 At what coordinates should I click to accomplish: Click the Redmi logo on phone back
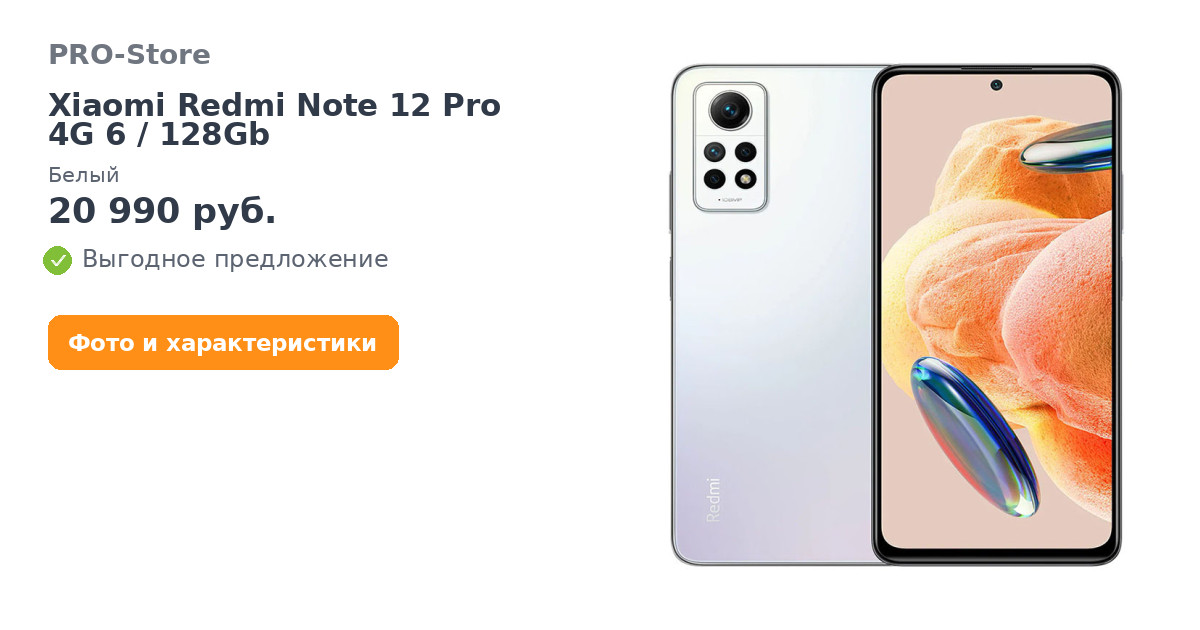click(x=713, y=499)
